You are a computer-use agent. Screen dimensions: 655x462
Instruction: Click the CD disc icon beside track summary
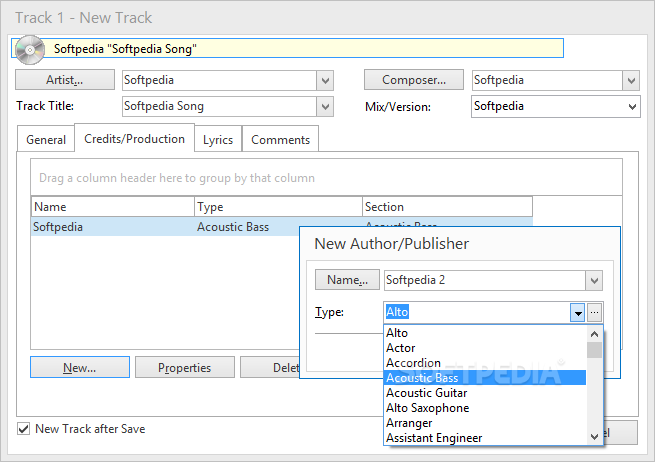[30, 50]
